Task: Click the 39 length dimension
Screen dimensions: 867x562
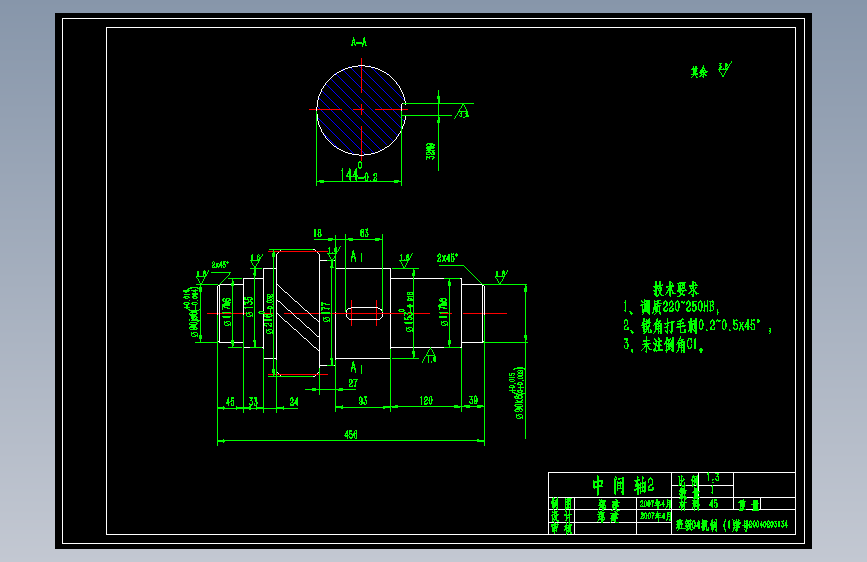Action: (473, 400)
